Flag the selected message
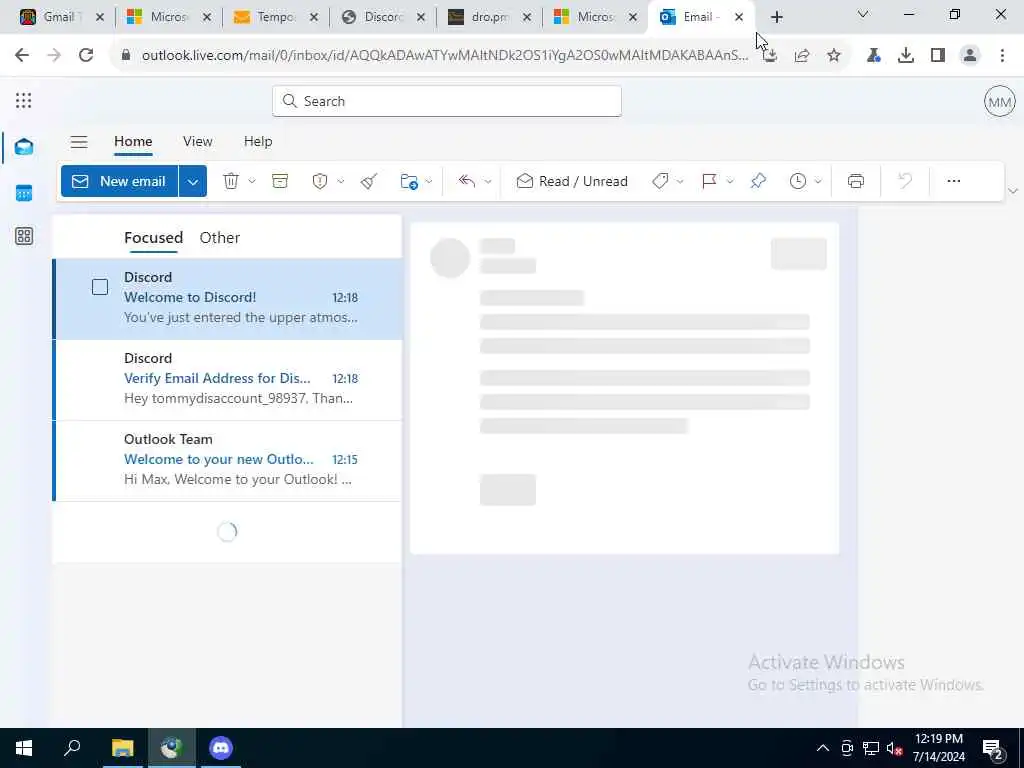Screen dimensions: 1024x768 [709, 181]
